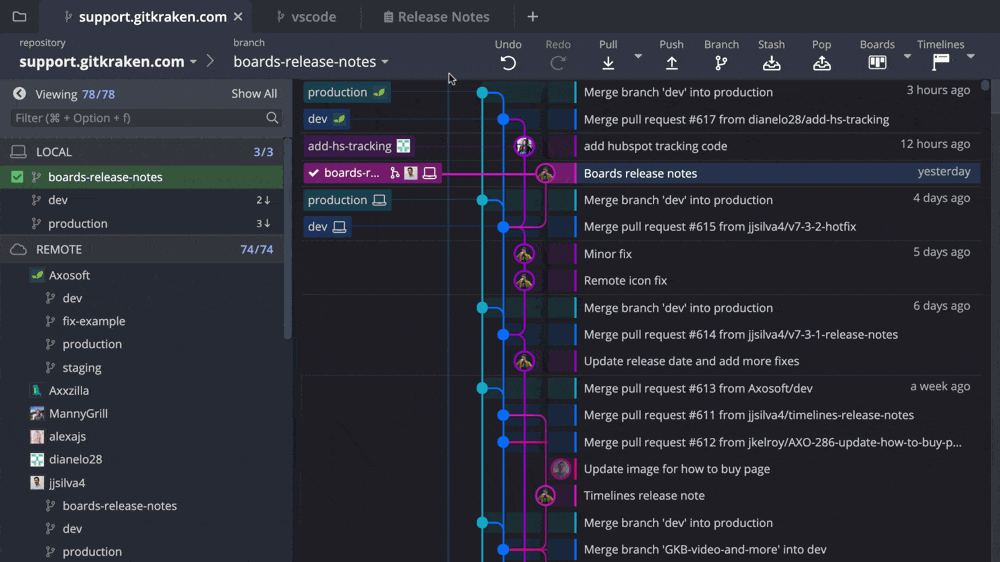The image size is (1000, 562).
Task: Click the folder icon at top left
Action: (x=19, y=17)
